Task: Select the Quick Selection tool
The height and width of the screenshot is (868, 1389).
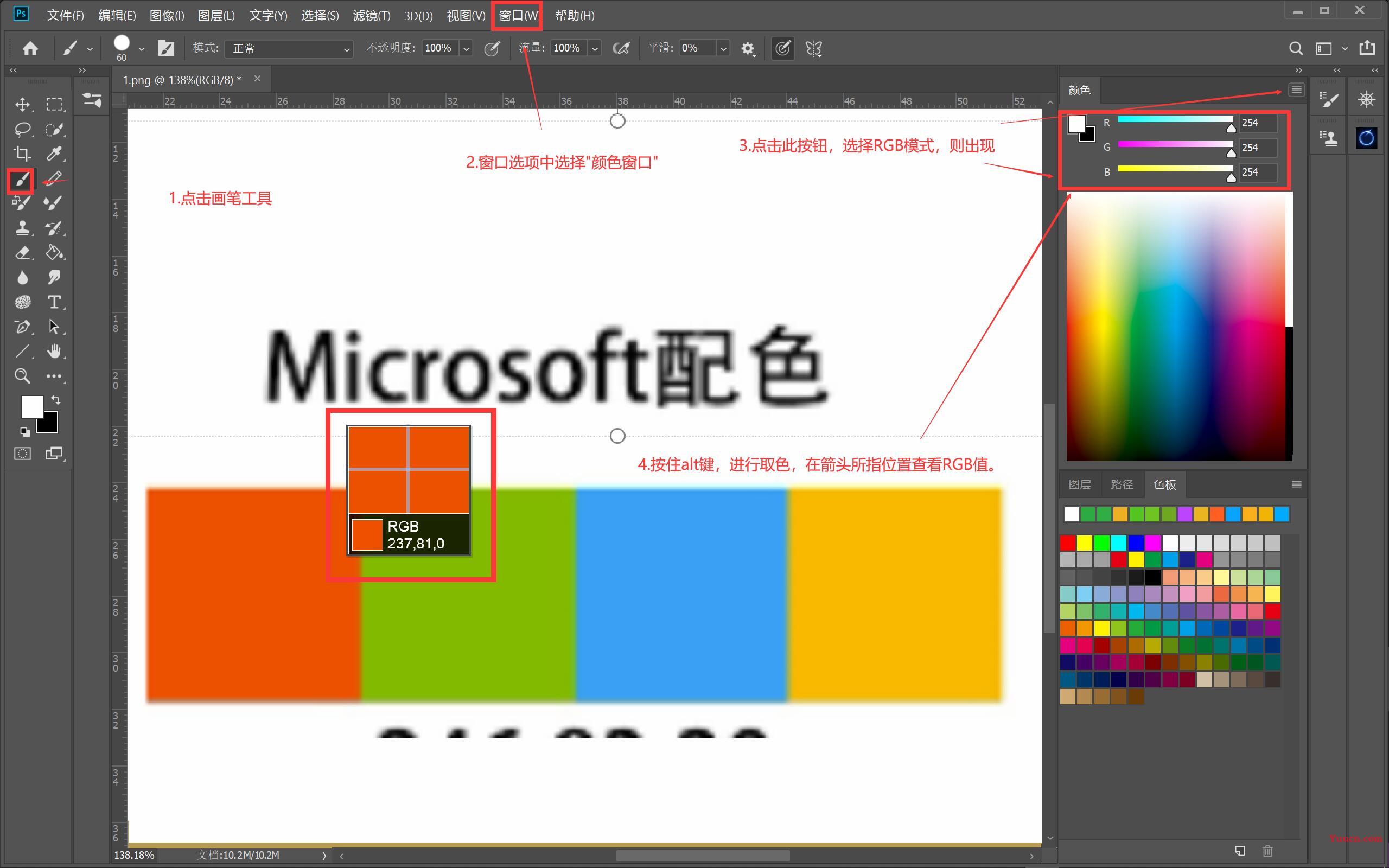Action: pos(54,129)
